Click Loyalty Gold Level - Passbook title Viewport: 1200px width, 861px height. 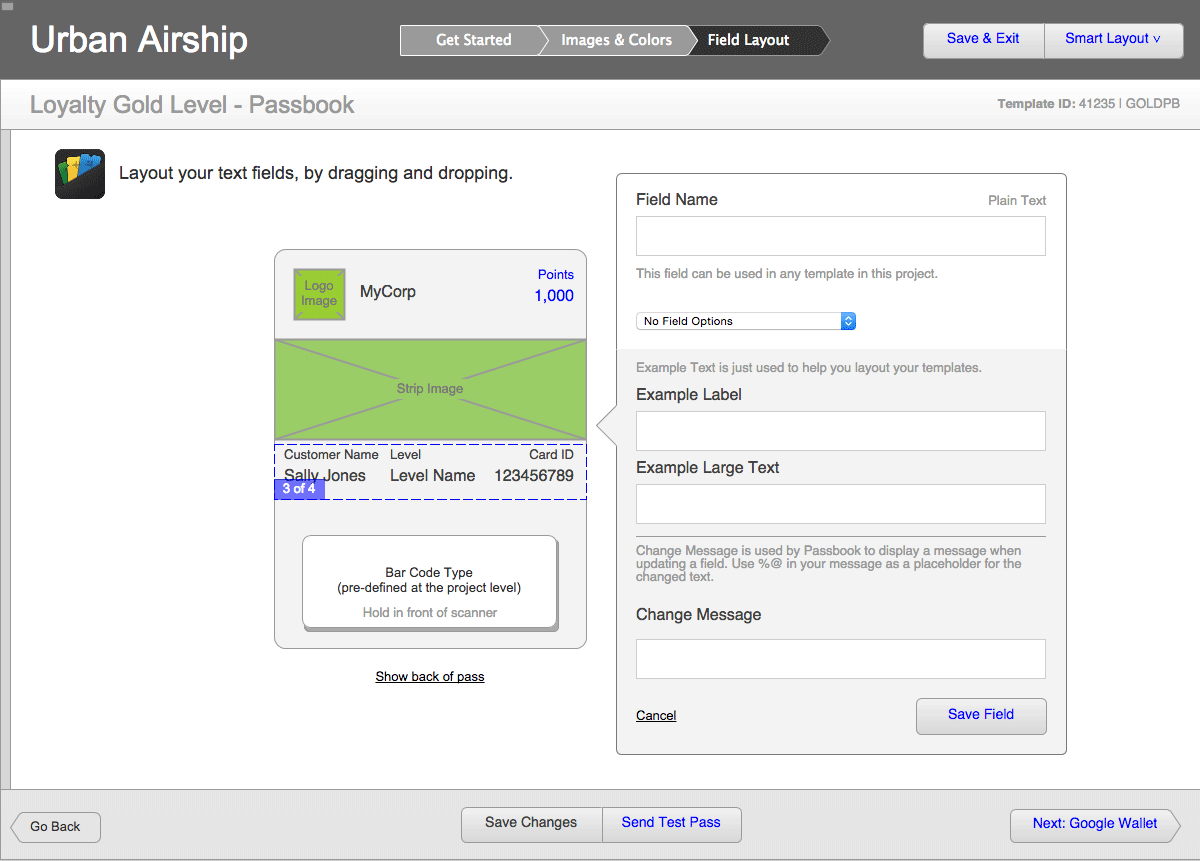(192, 105)
